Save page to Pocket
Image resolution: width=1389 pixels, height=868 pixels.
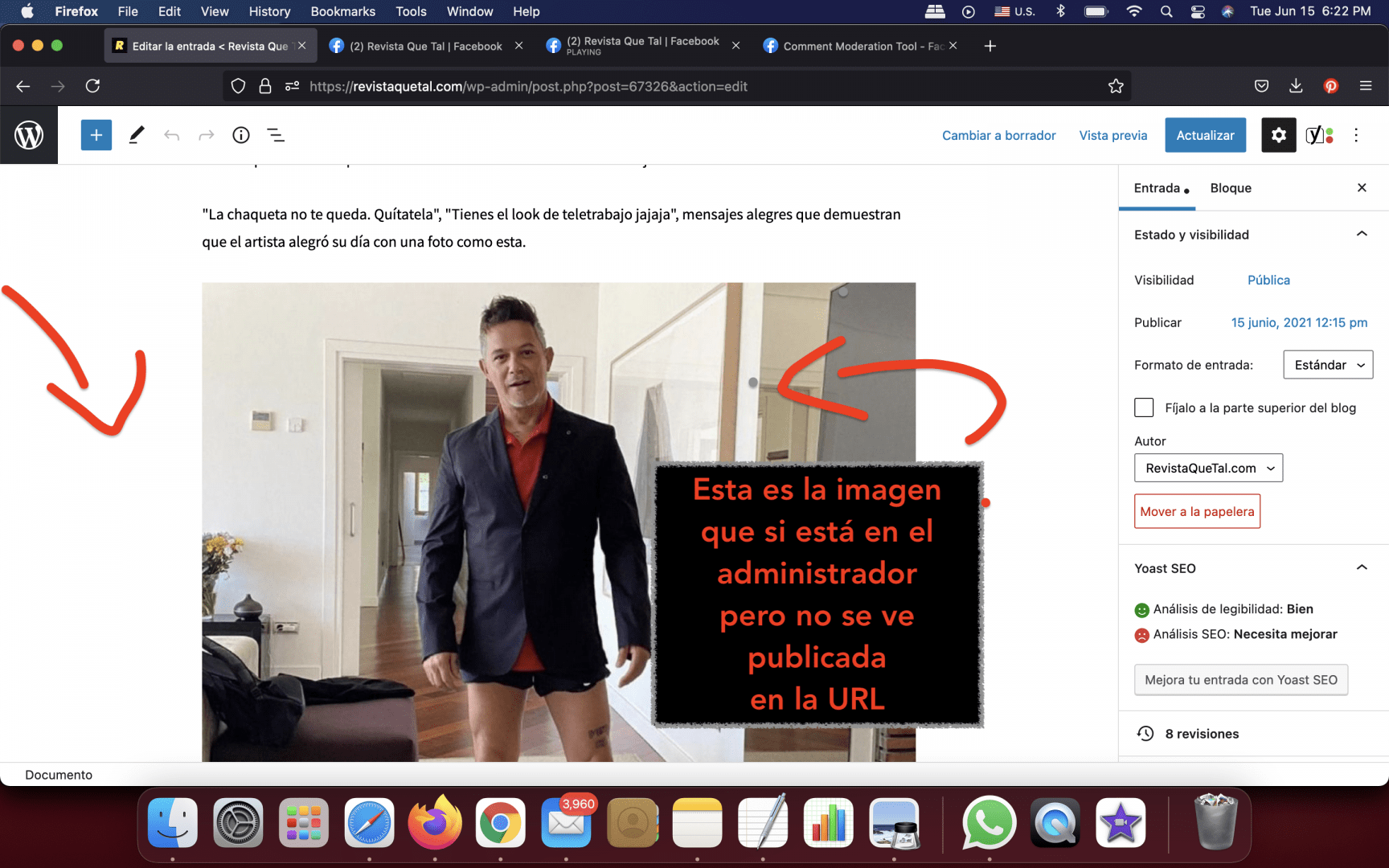pos(1261,86)
